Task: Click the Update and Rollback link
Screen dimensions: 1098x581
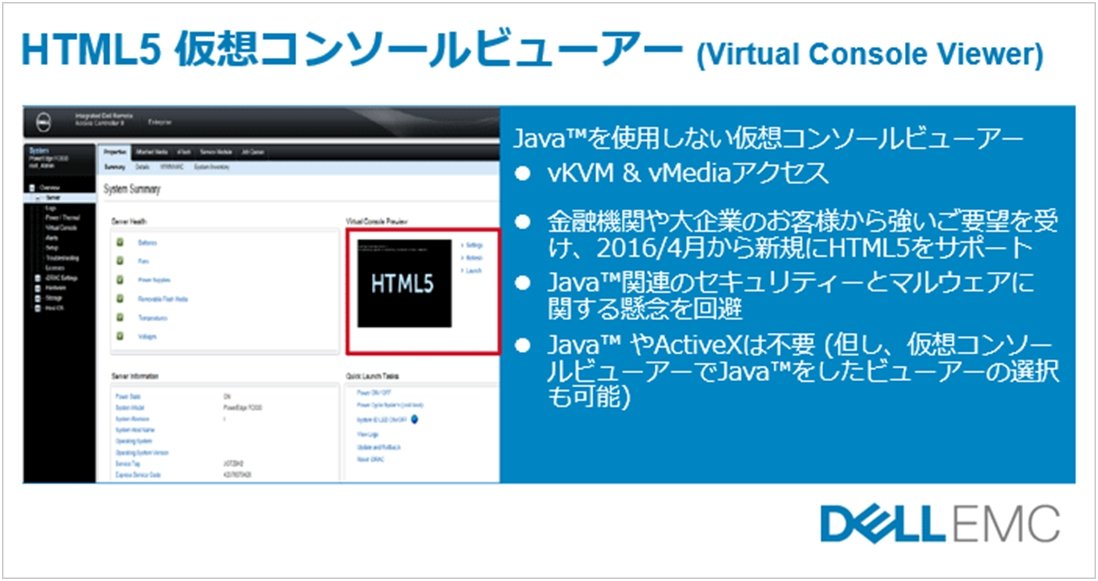Action: point(378,447)
